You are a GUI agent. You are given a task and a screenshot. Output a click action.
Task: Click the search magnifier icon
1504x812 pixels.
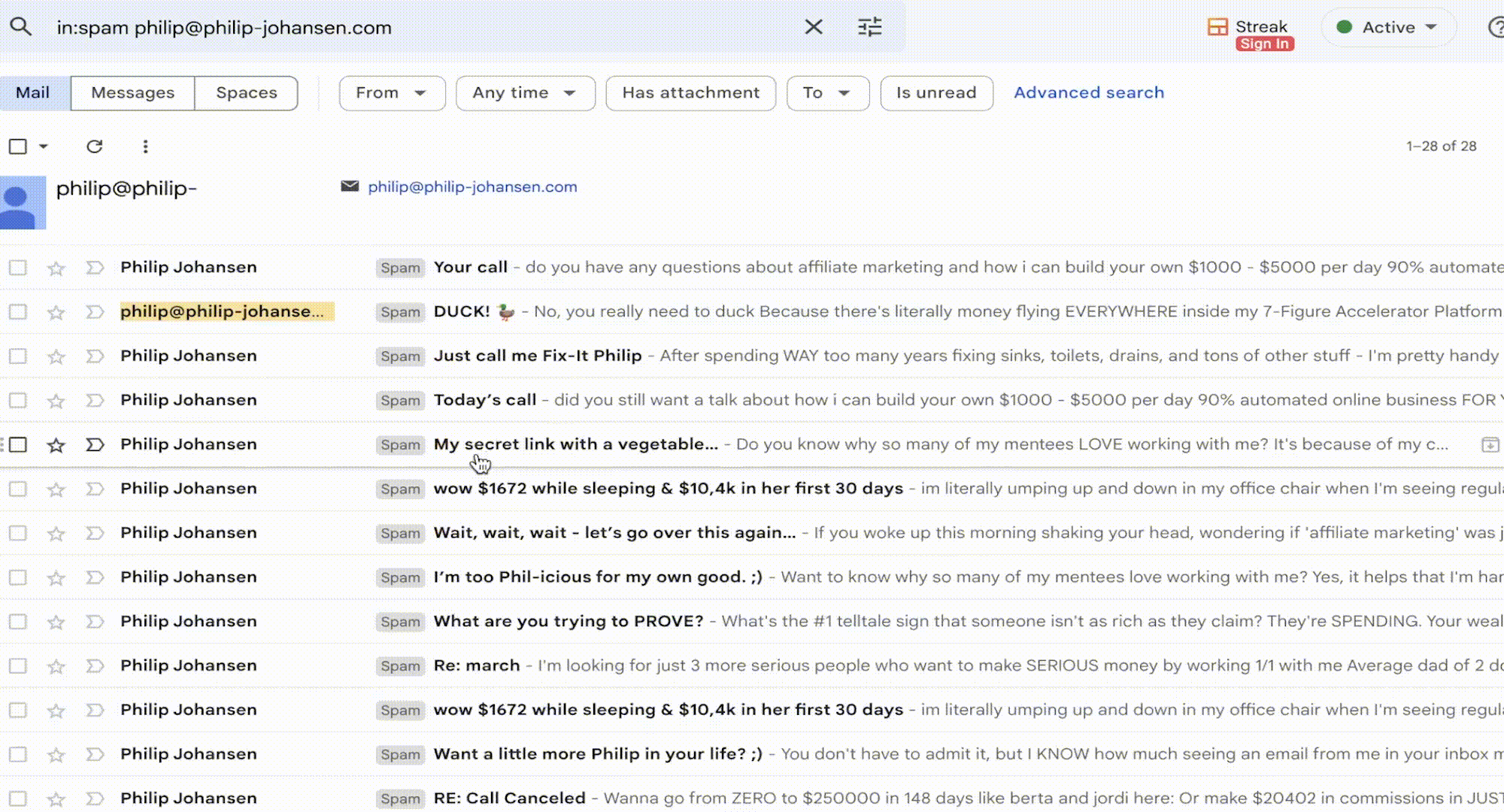coord(21,27)
